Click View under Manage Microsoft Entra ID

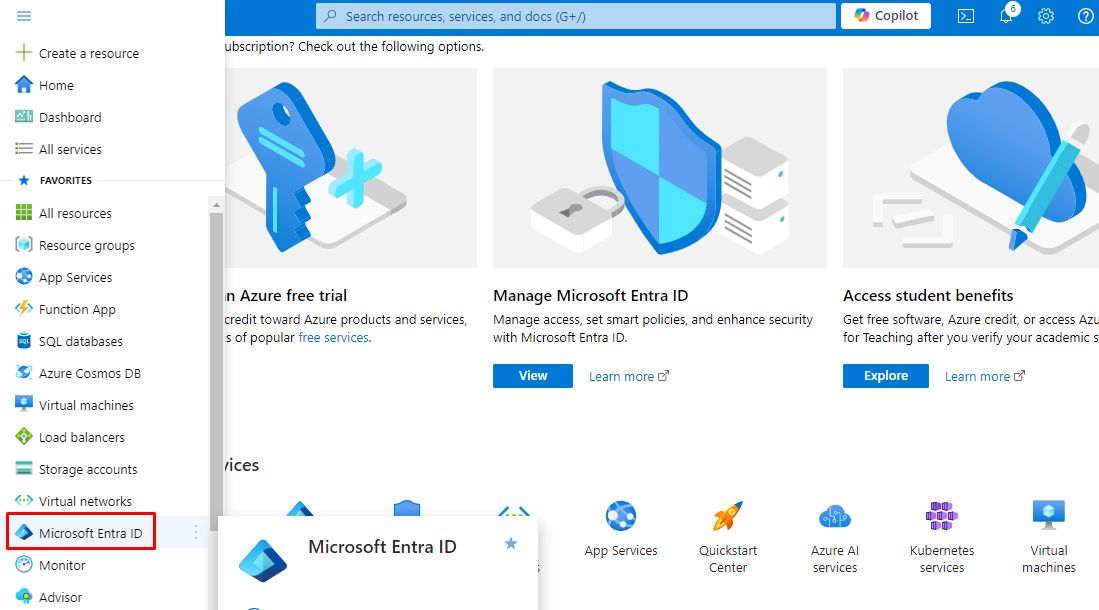(x=533, y=376)
